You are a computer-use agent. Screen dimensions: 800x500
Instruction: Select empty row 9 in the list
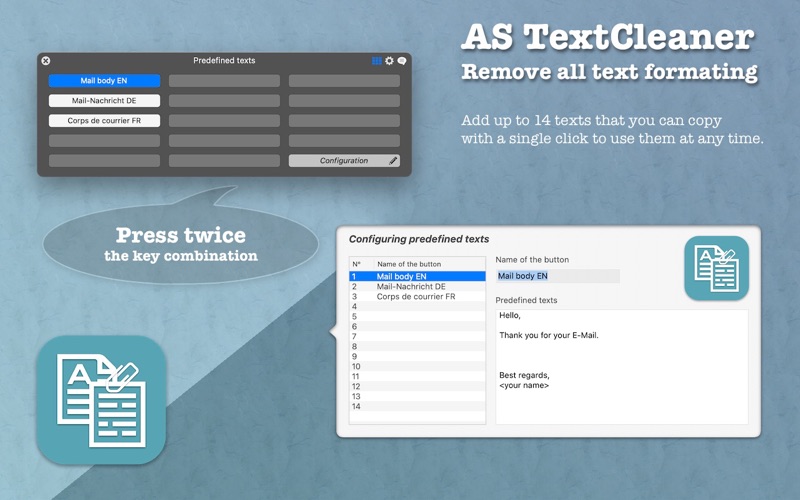(417, 357)
